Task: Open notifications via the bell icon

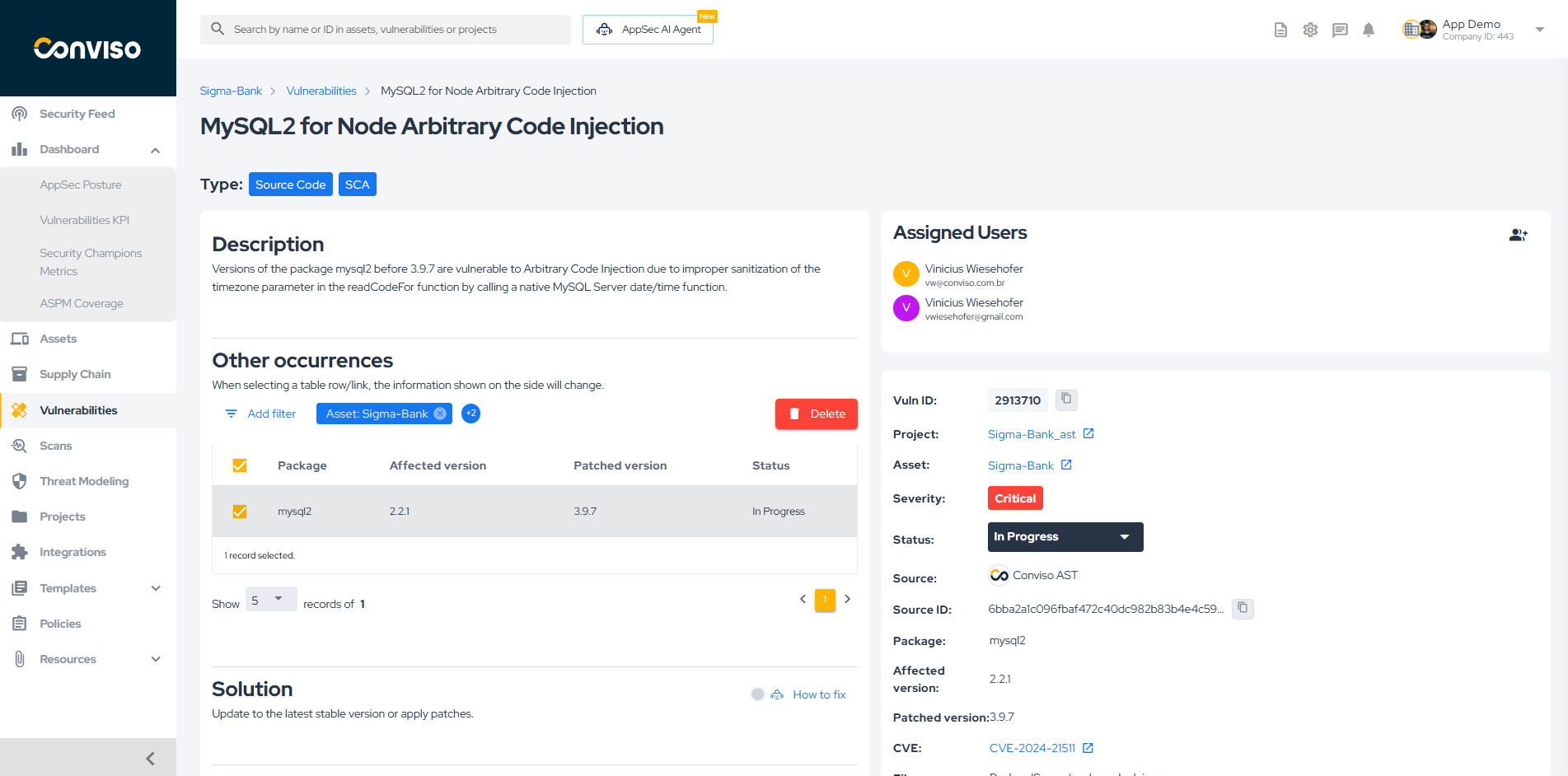Action: 1369,30
